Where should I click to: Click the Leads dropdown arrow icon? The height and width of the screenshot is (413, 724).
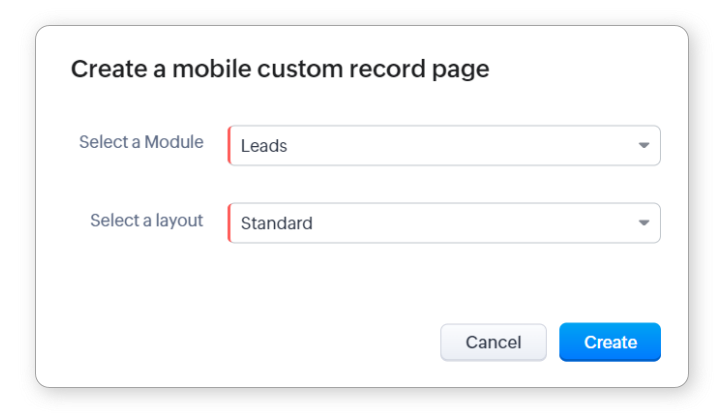[x=644, y=146]
